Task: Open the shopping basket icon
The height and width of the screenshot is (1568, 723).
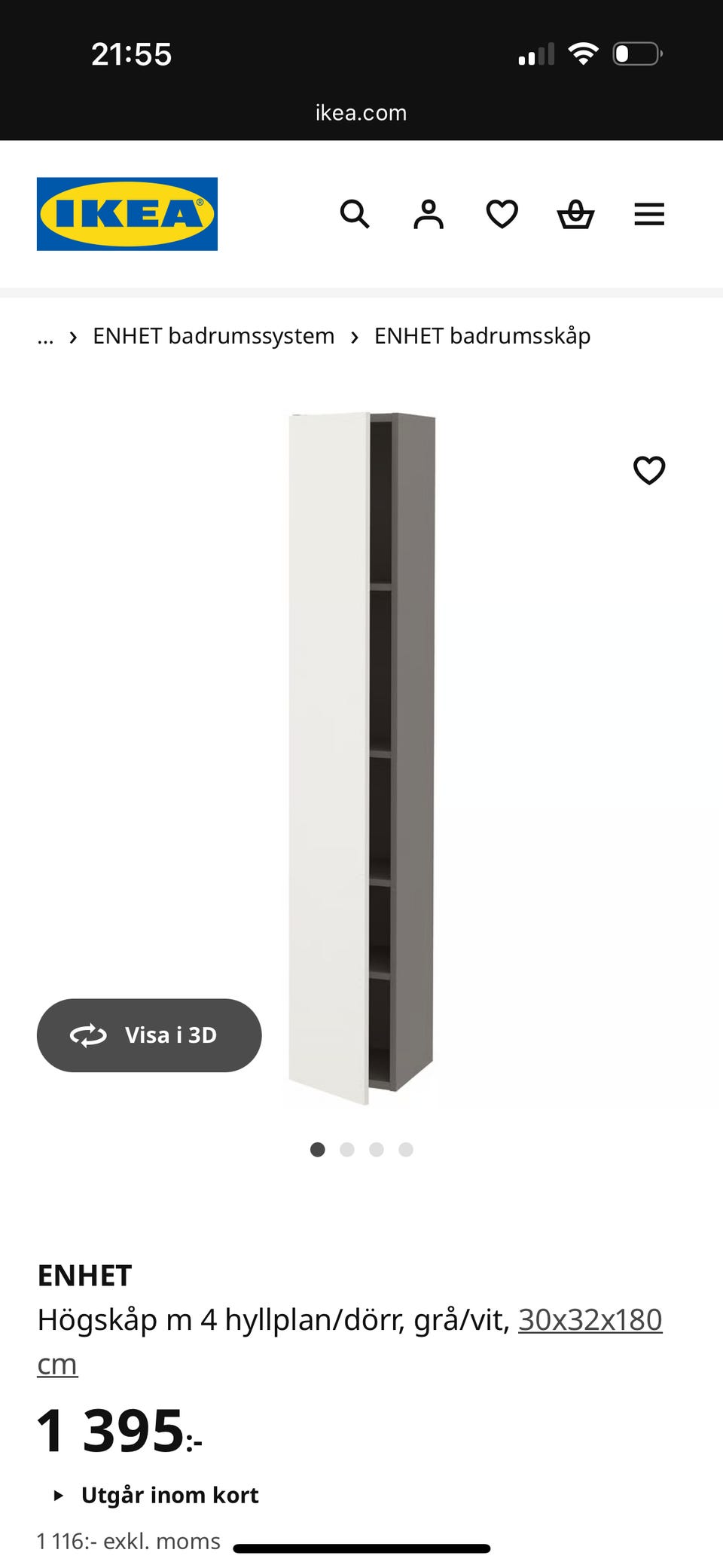Action: (x=575, y=214)
